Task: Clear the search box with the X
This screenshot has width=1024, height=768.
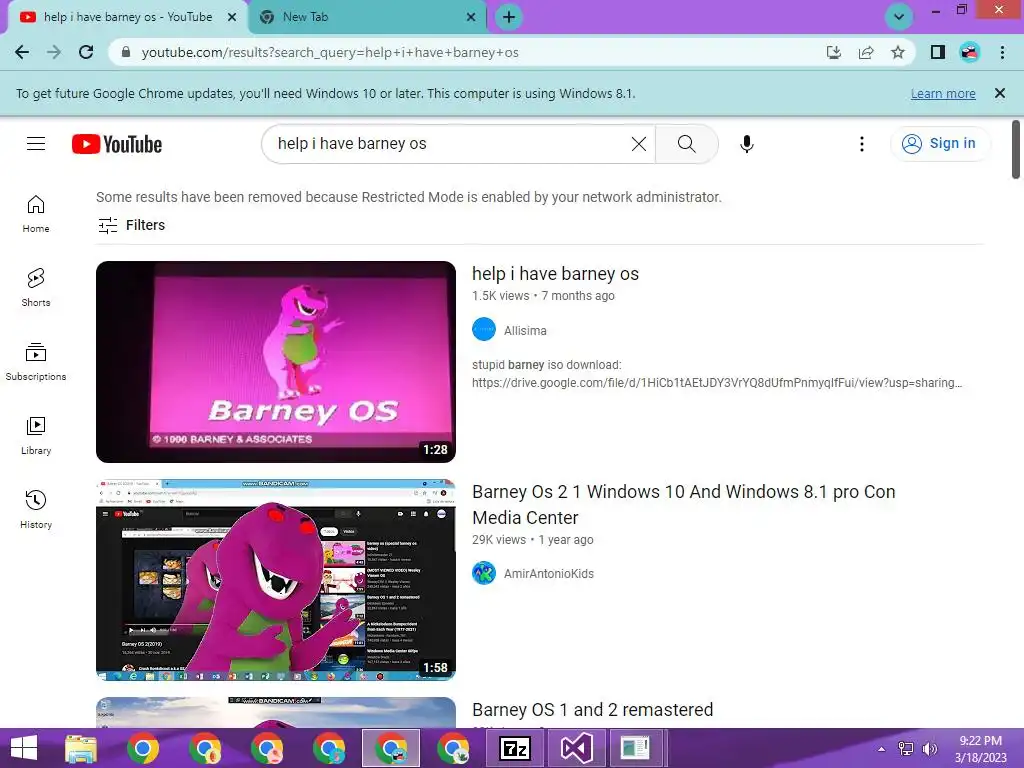Action: click(639, 144)
